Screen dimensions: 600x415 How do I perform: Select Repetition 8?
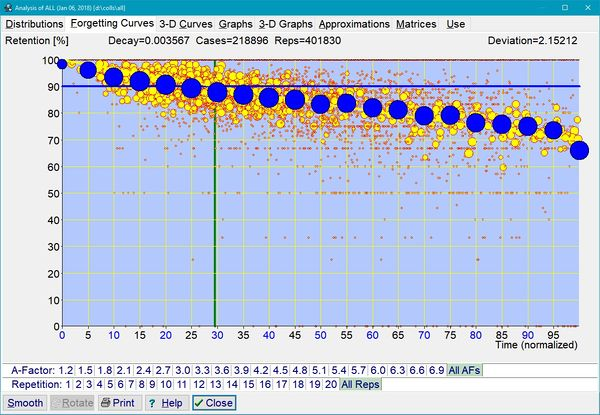pos(142,384)
